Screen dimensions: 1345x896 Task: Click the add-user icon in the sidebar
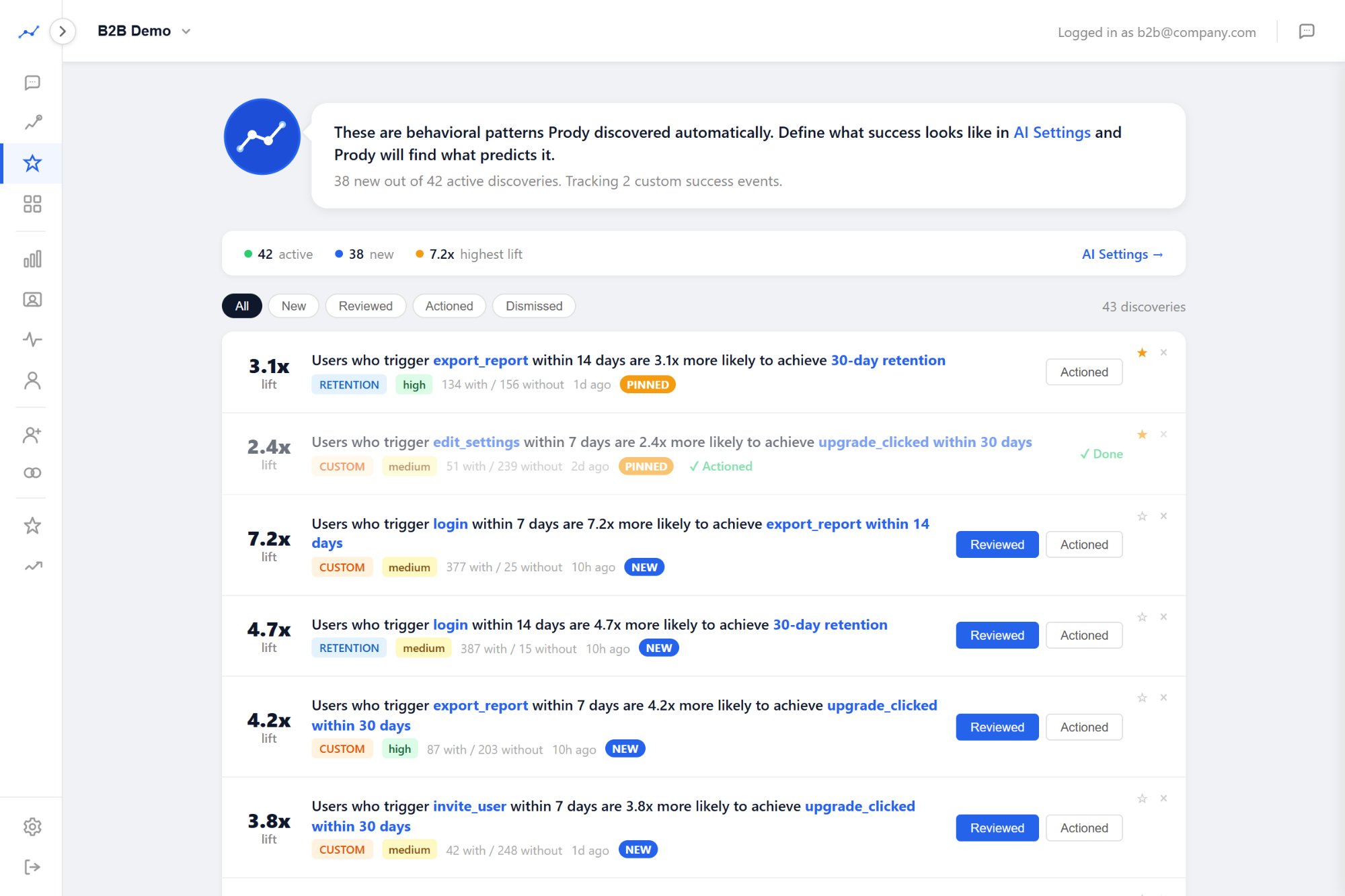32,435
